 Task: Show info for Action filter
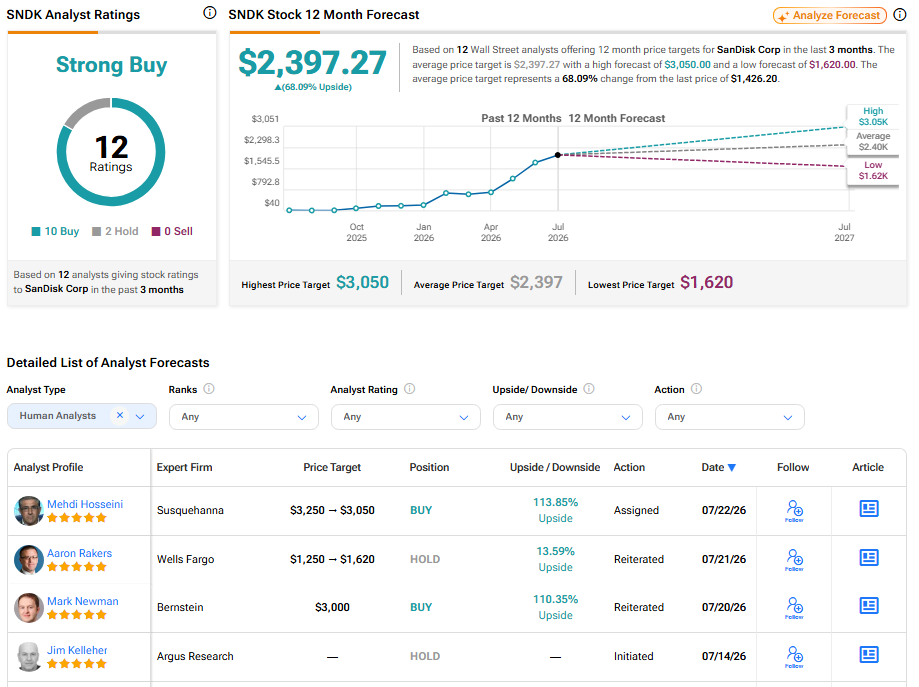(696, 389)
